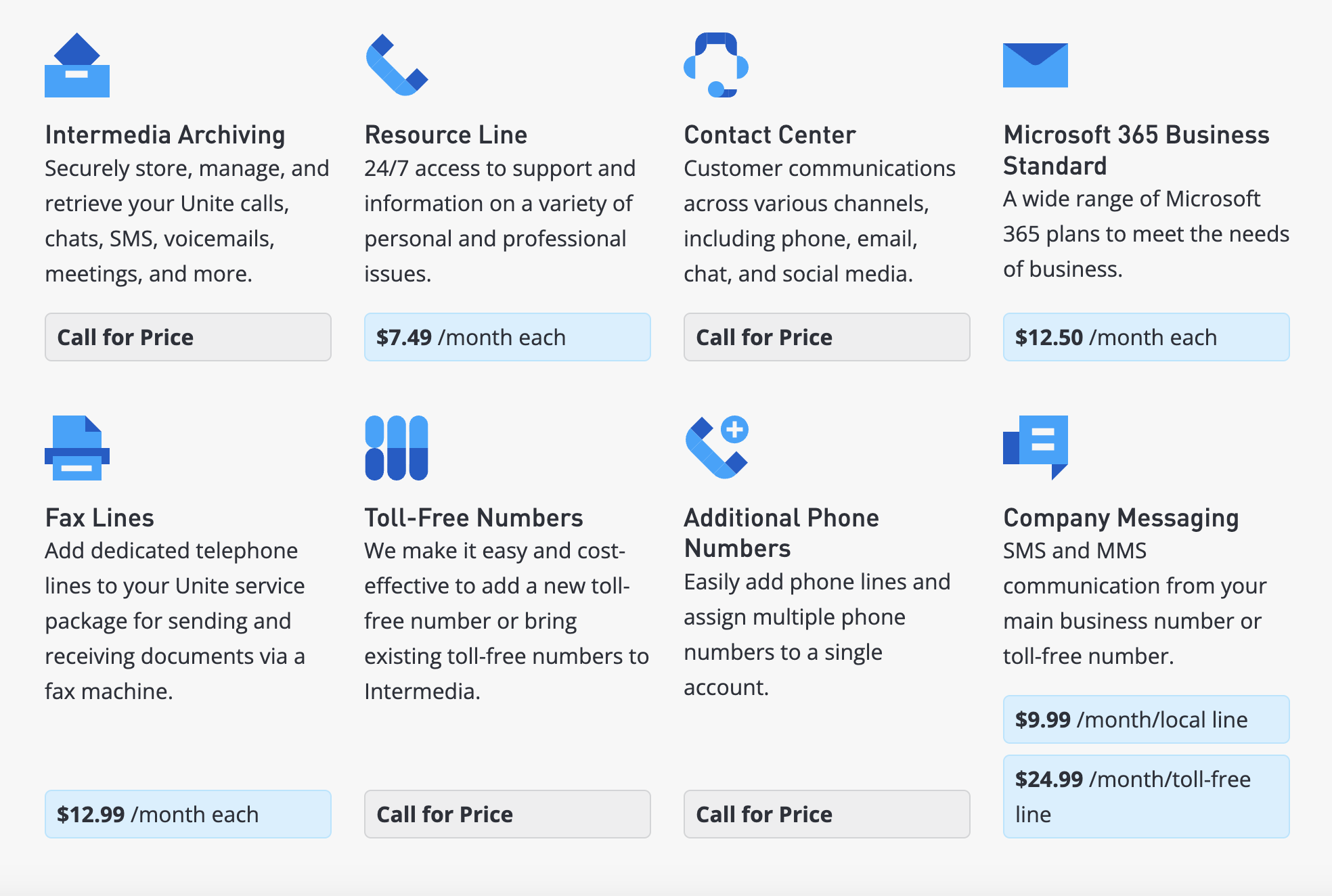Screen dimensions: 1332x896
Task: Select the $7.49 per month Resource Line price
Action: [507, 337]
